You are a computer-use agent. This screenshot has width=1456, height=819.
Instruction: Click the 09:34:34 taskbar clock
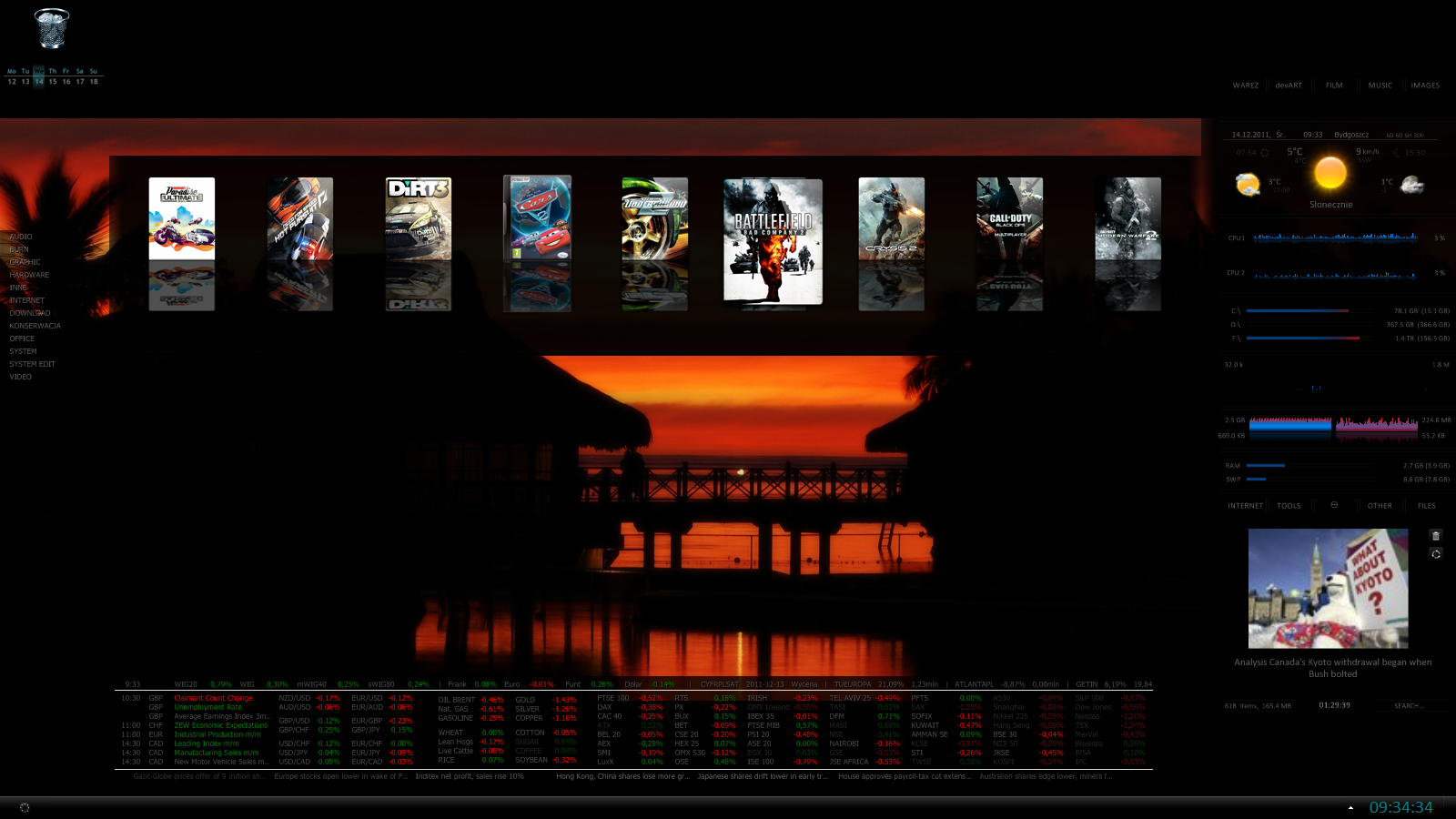1400,807
